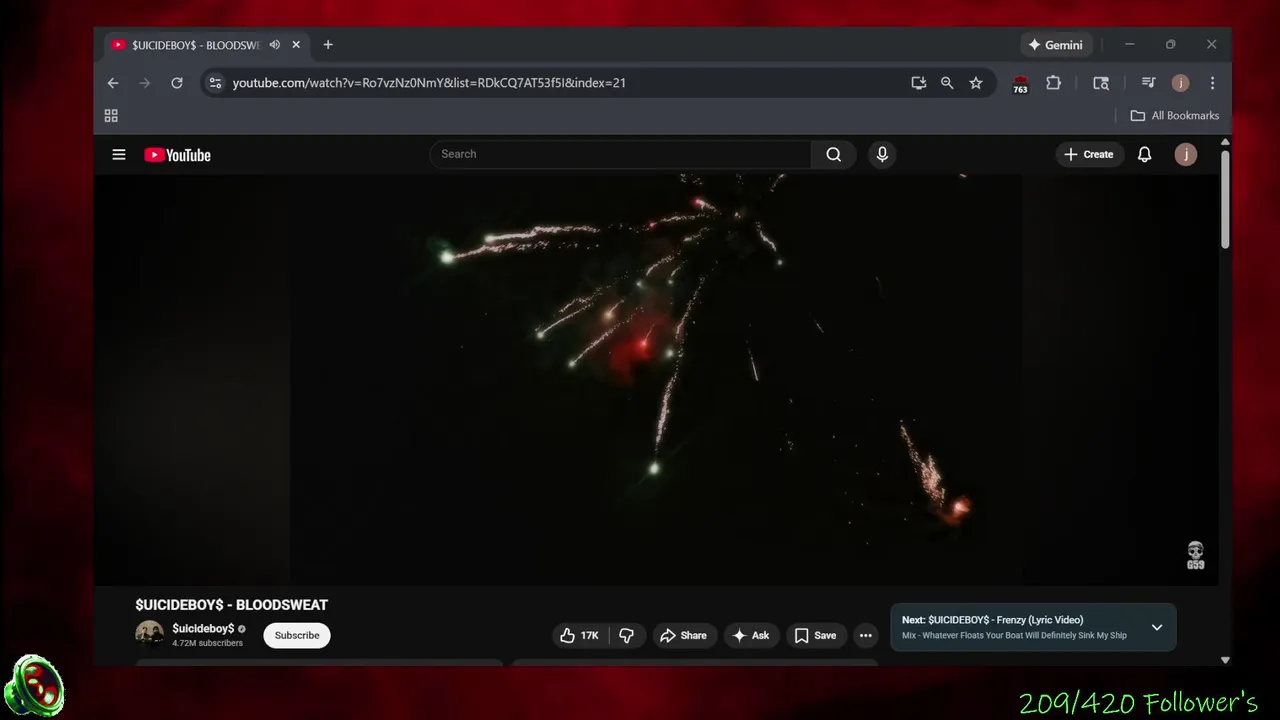Click the Ask button
The height and width of the screenshot is (720, 1280).
(x=750, y=635)
